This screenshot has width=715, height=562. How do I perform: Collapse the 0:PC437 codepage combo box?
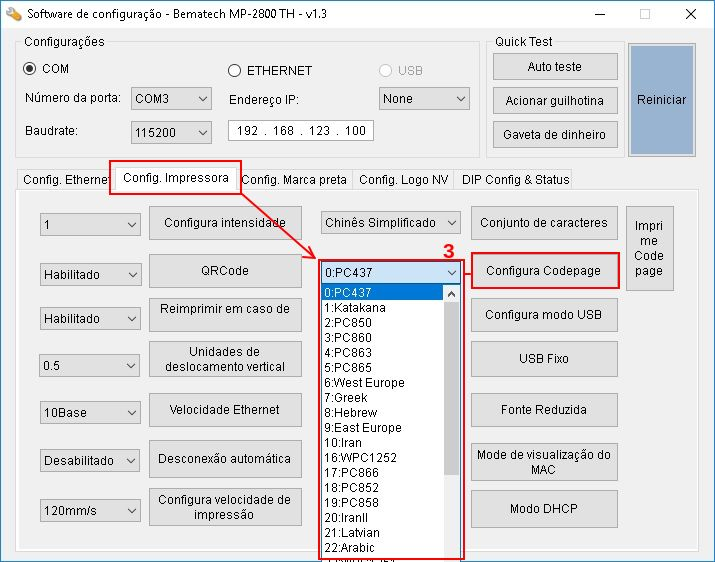click(391, 272)
